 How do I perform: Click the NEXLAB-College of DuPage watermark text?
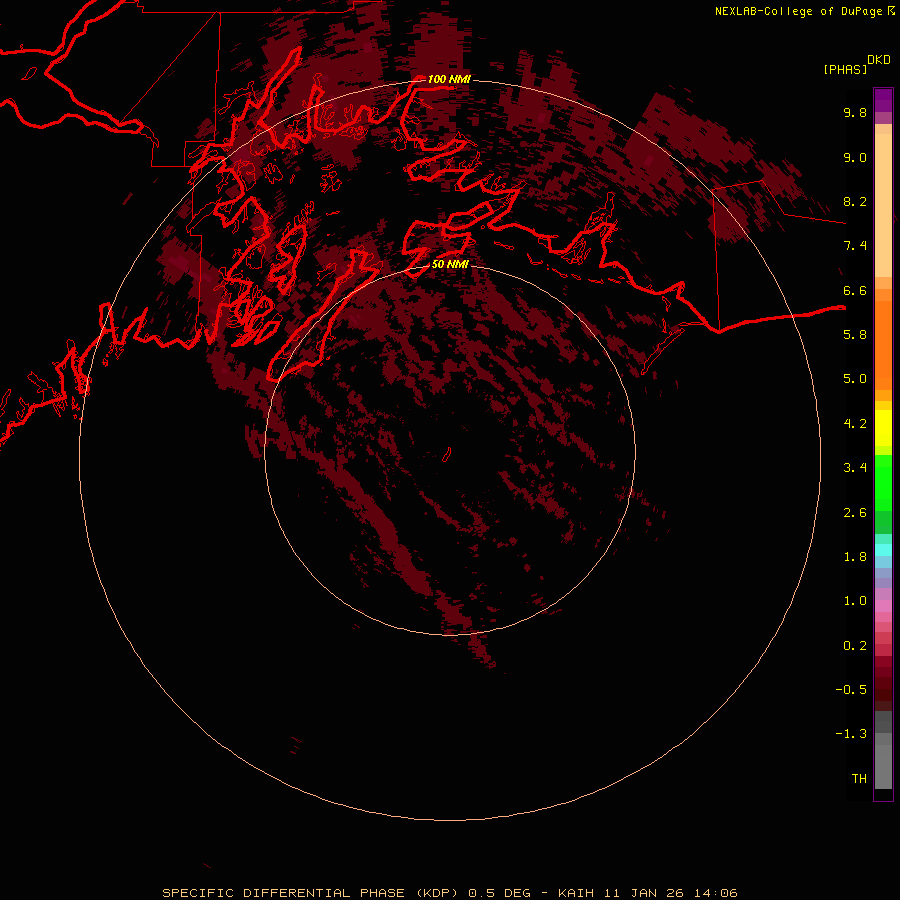click(798, 11)
